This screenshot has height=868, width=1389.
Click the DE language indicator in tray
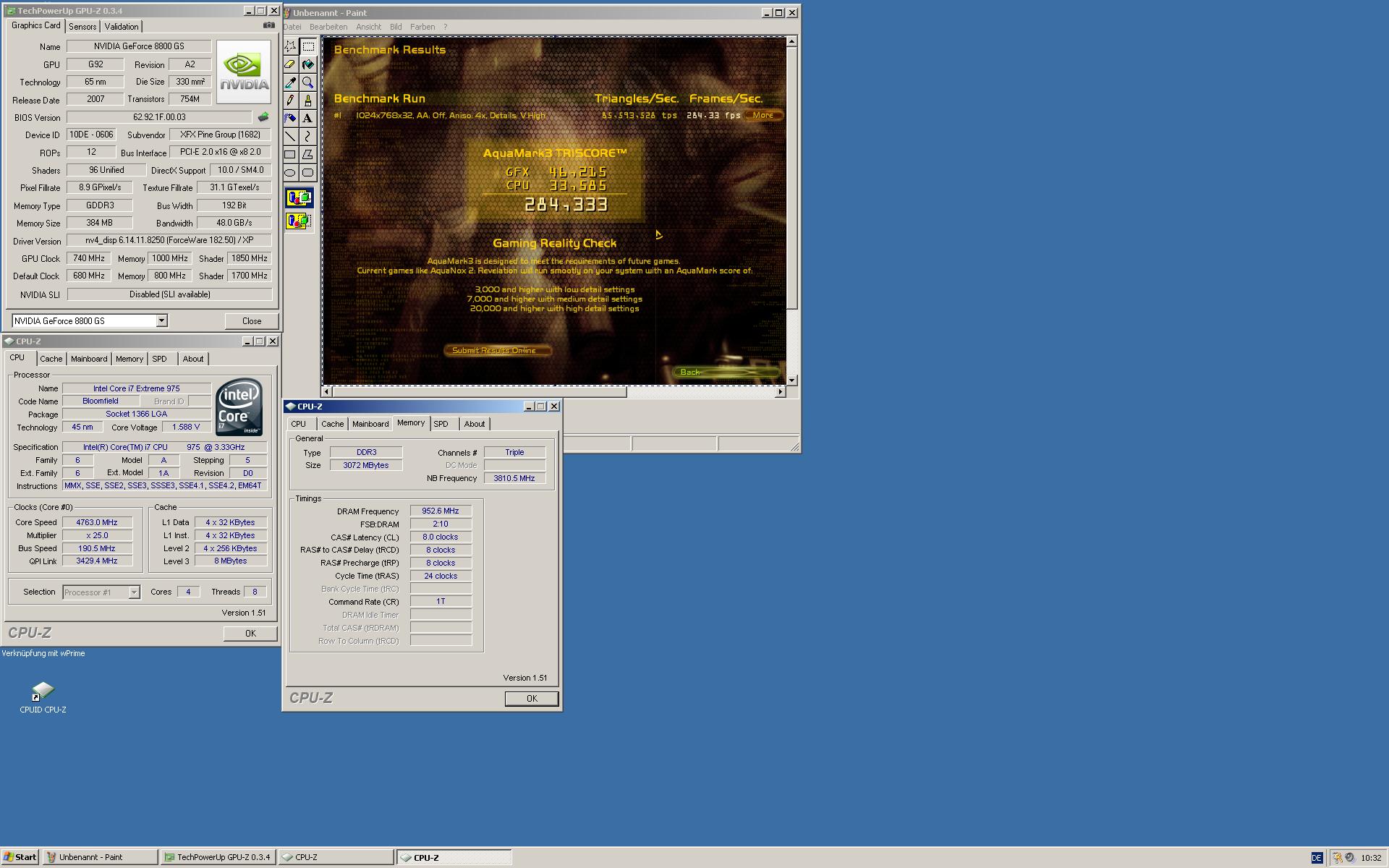(1317, 858)
